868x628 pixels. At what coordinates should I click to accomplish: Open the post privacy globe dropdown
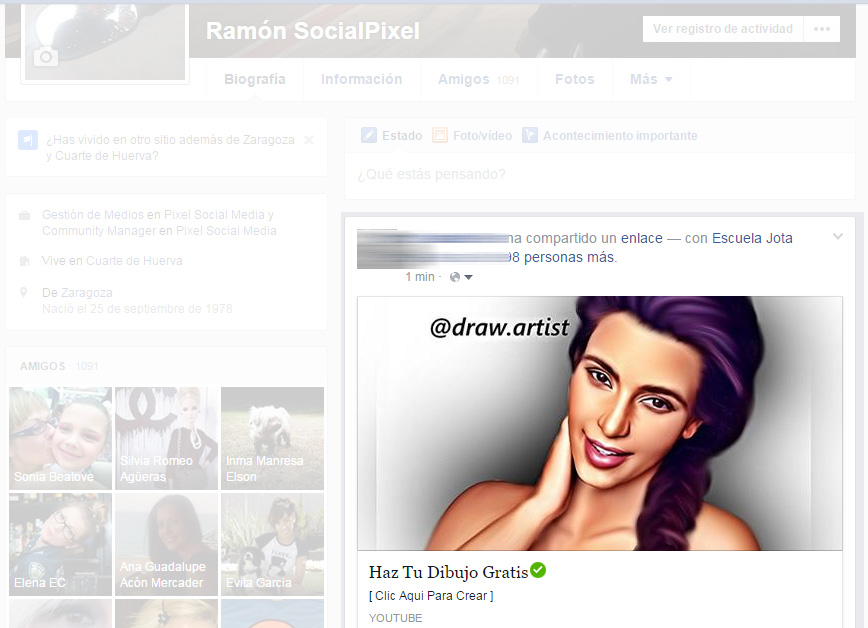point(461,277)
